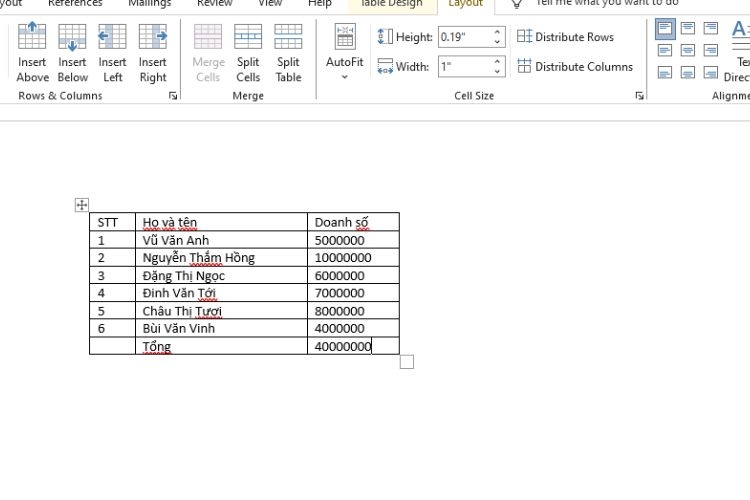
Task: Click the greyed Merge Cells button
Action: click(x=208, y=53)
